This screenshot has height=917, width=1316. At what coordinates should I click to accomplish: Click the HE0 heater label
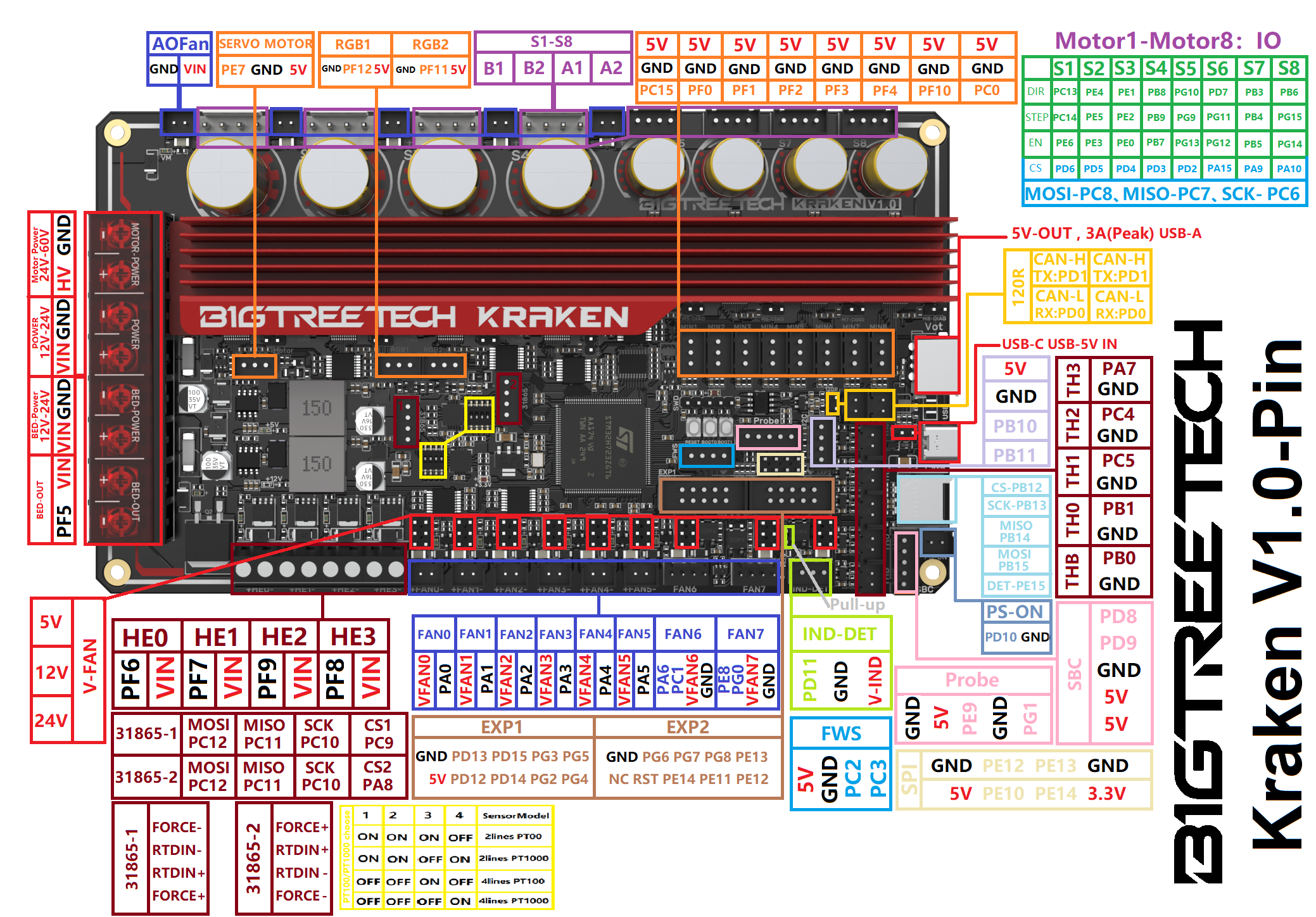pos(145,637)
